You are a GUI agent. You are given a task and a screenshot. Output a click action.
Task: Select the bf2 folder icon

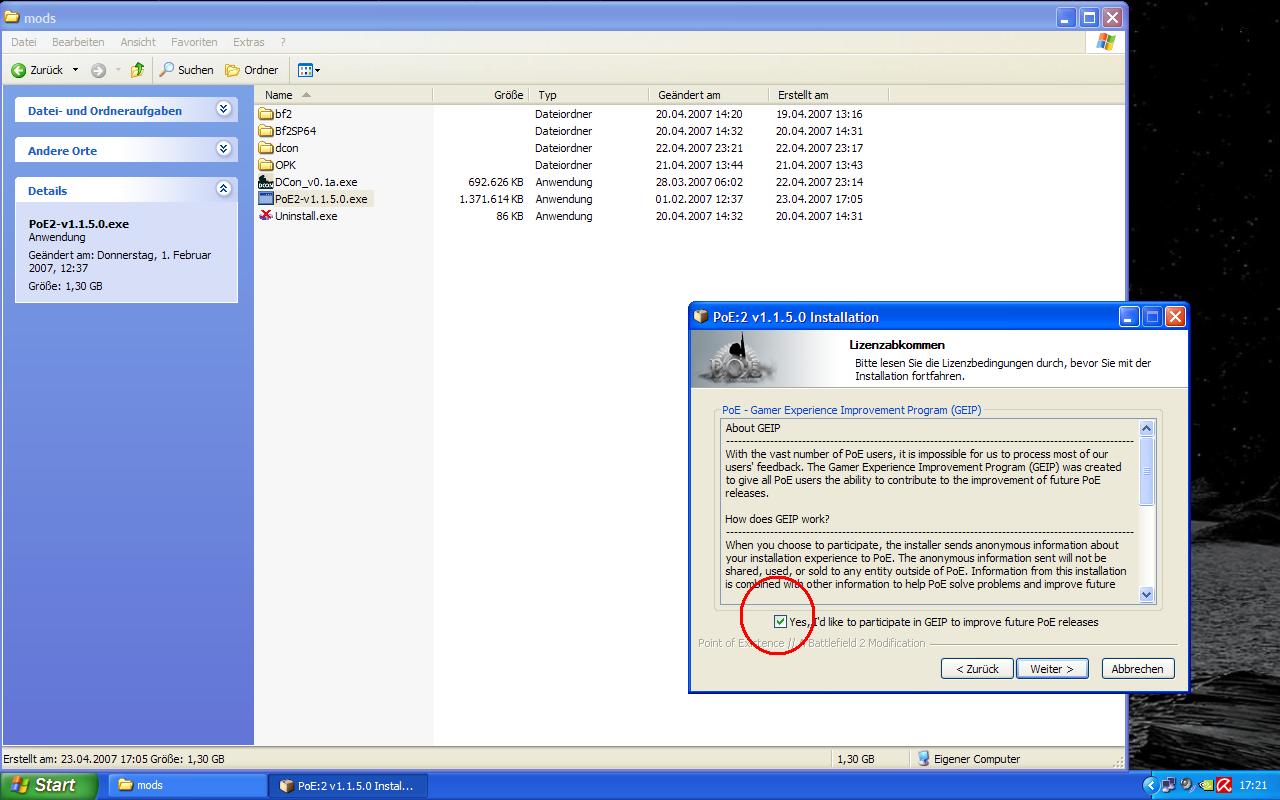coord(266,114)
